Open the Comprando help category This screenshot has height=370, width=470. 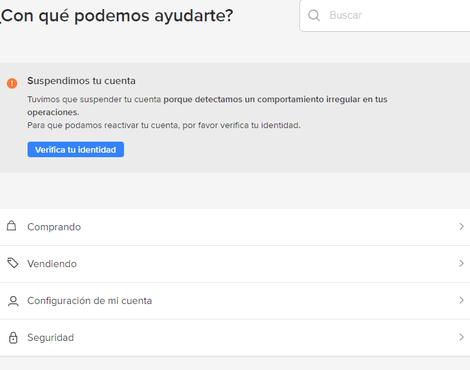coord(235,227)
